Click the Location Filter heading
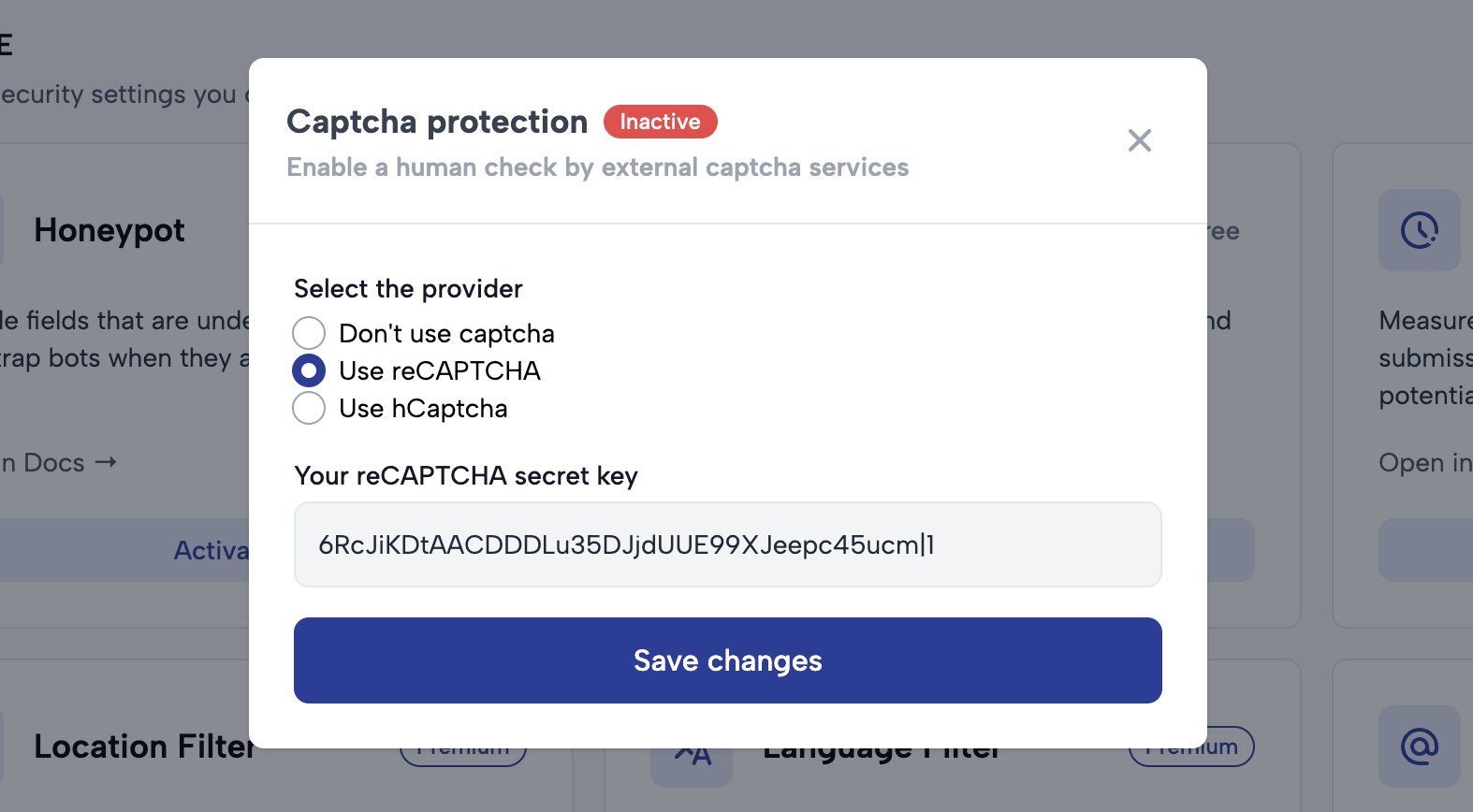Screen dimensions: 1473x812 click(x=144, y=746)
